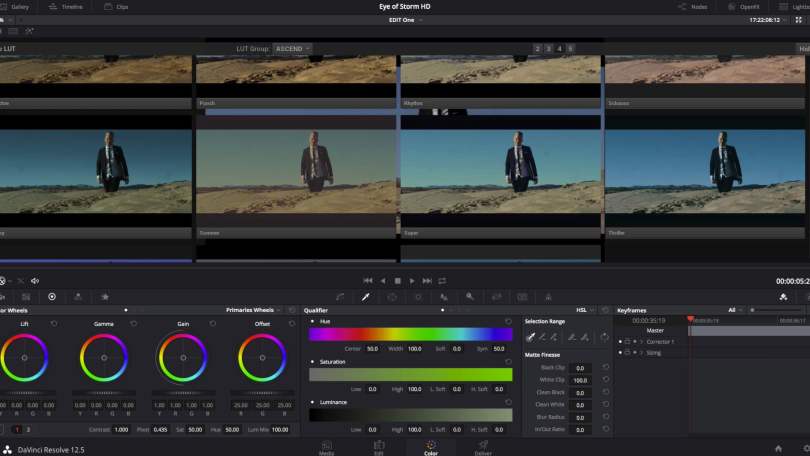Reset the Gain wheel
Image resolution: width=810 pixels, height=456 pixels.
(x=213, y=324)
